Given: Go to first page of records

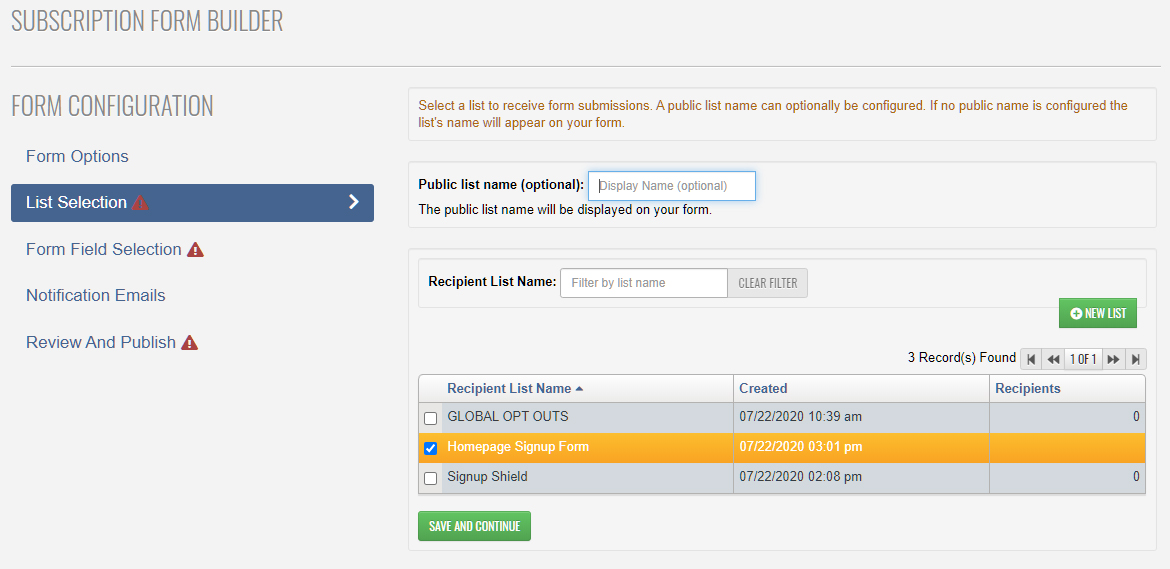Looking at the screenshot, I should coord(1031,359).
